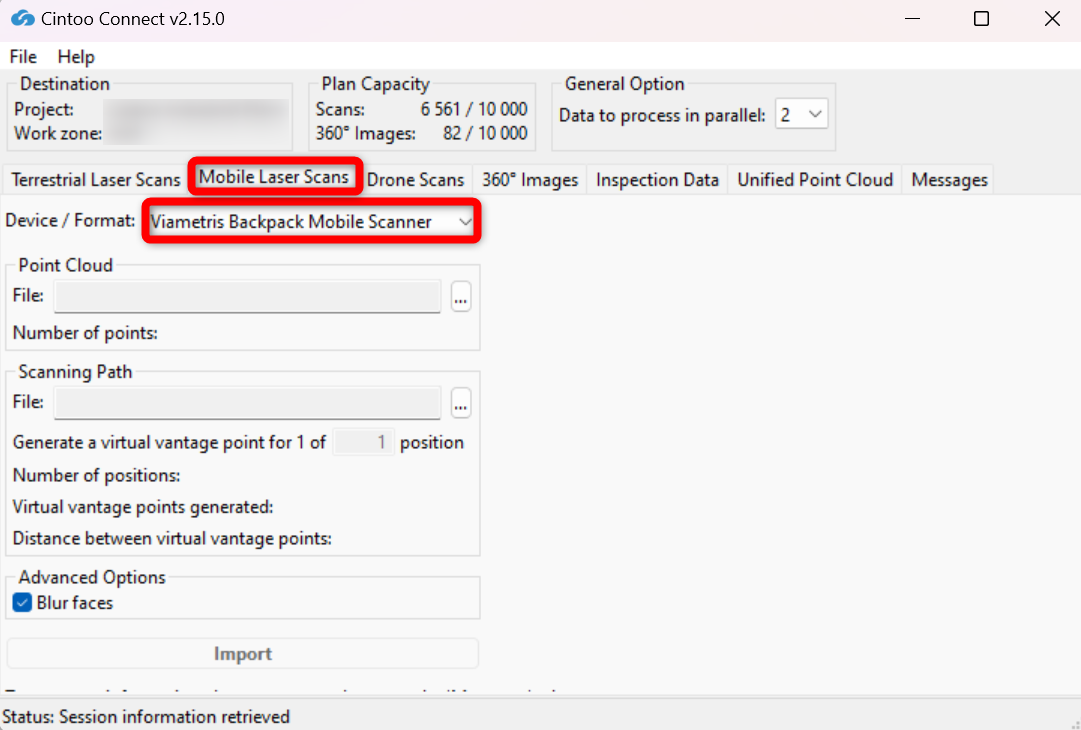Image resolution: width=1081 pixels, height=730 pixels.
Task: Open the File menu
Action: coord(23,57)
